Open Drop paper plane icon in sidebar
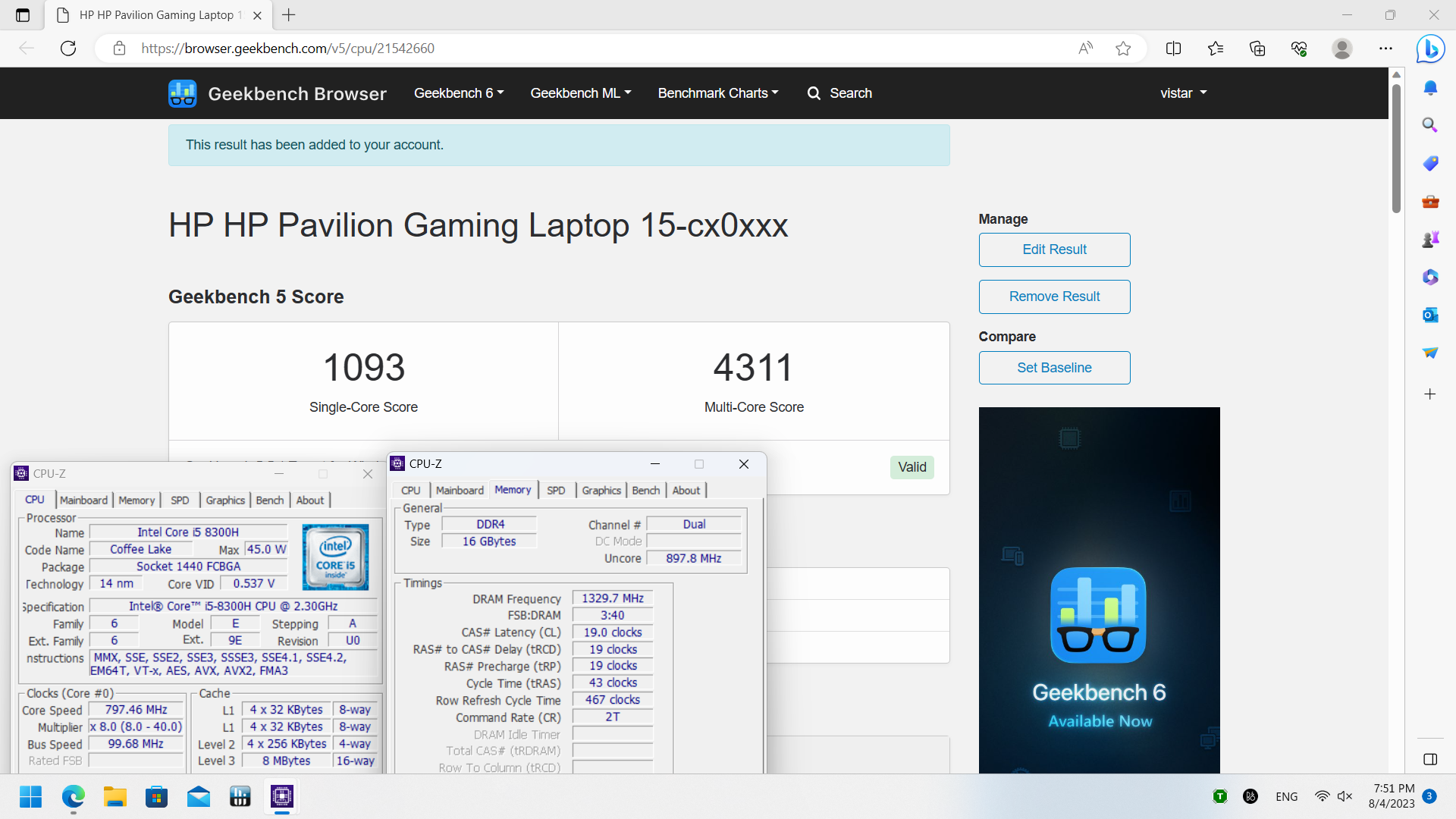This screenshot has width=1456, height=819. point(1430,353)
